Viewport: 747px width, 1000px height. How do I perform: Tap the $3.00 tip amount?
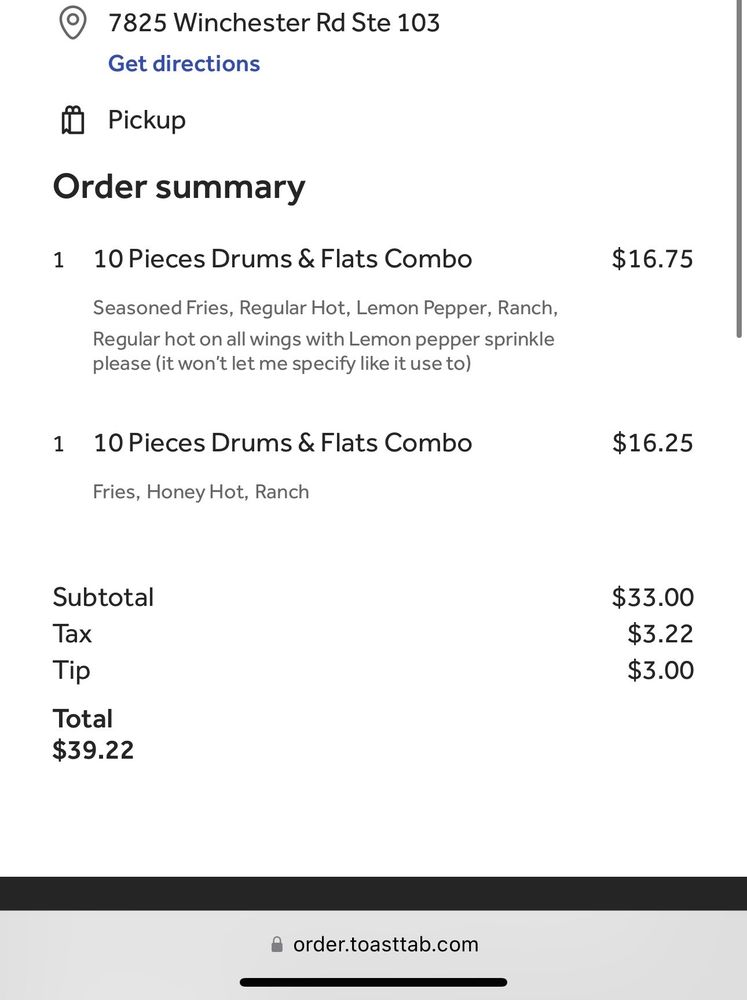[660, 670]
